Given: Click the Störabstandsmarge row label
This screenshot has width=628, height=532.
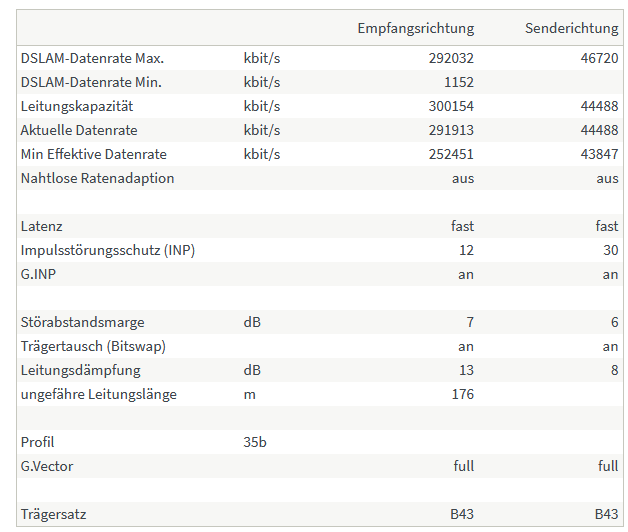Looking at the screenshot, I should (x=82, y=323).
